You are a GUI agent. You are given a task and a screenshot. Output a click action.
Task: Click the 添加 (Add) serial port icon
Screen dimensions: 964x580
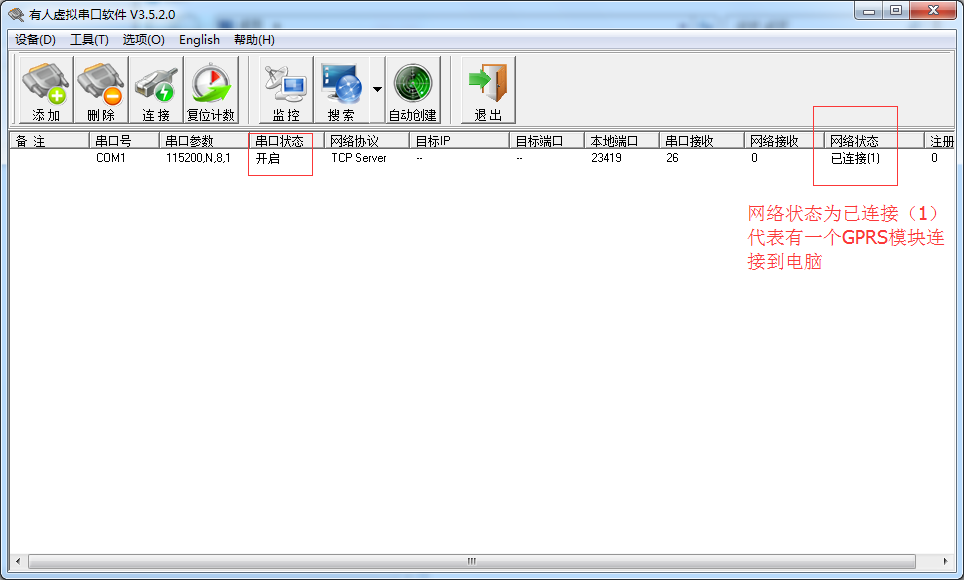coord(45,90)
